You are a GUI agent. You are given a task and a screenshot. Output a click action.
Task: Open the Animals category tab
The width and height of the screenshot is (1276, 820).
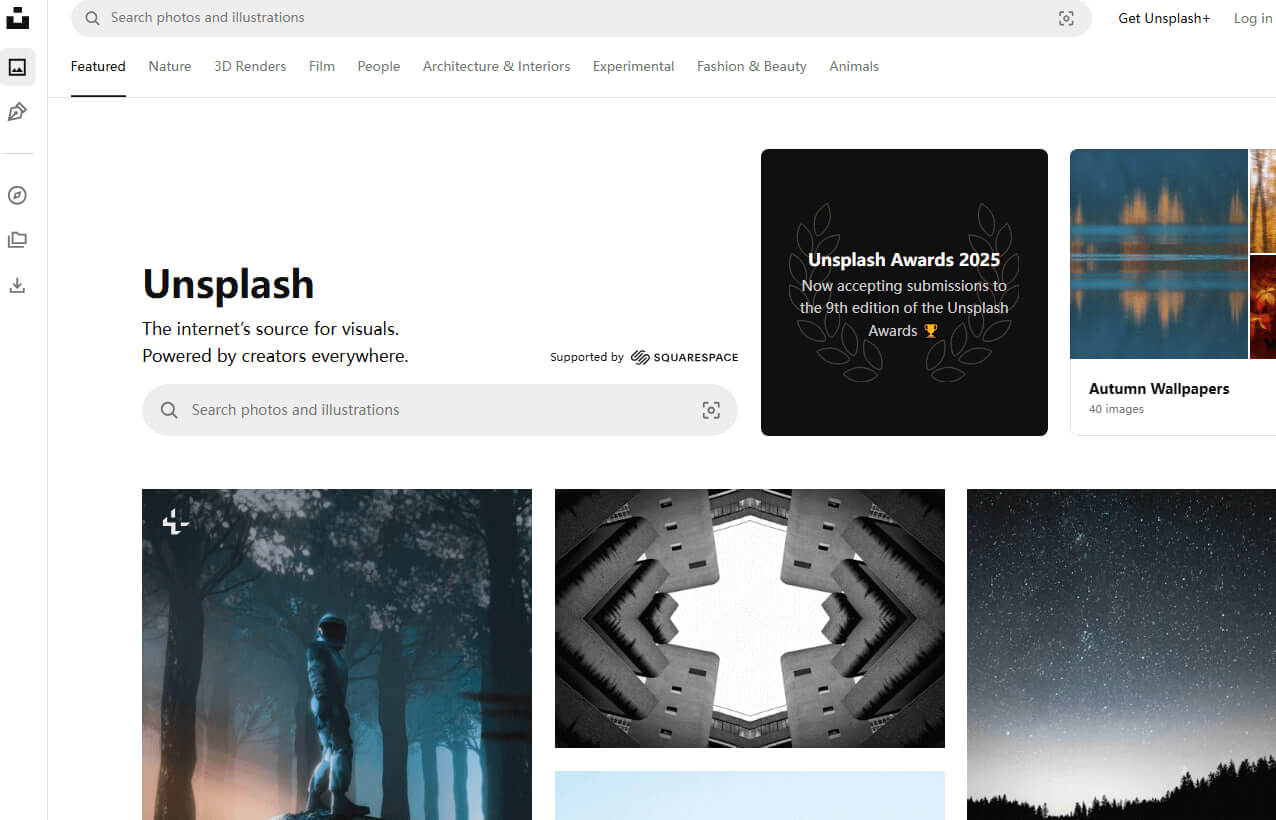(854, 67)
